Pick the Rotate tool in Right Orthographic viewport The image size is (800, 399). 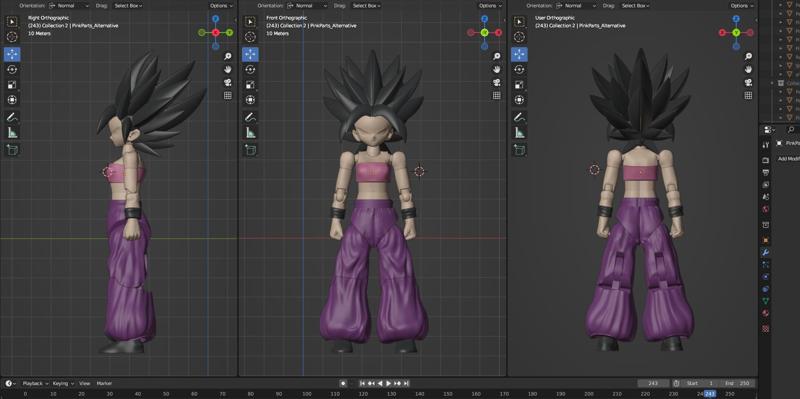pyautogui.click(x=12, y=69)
